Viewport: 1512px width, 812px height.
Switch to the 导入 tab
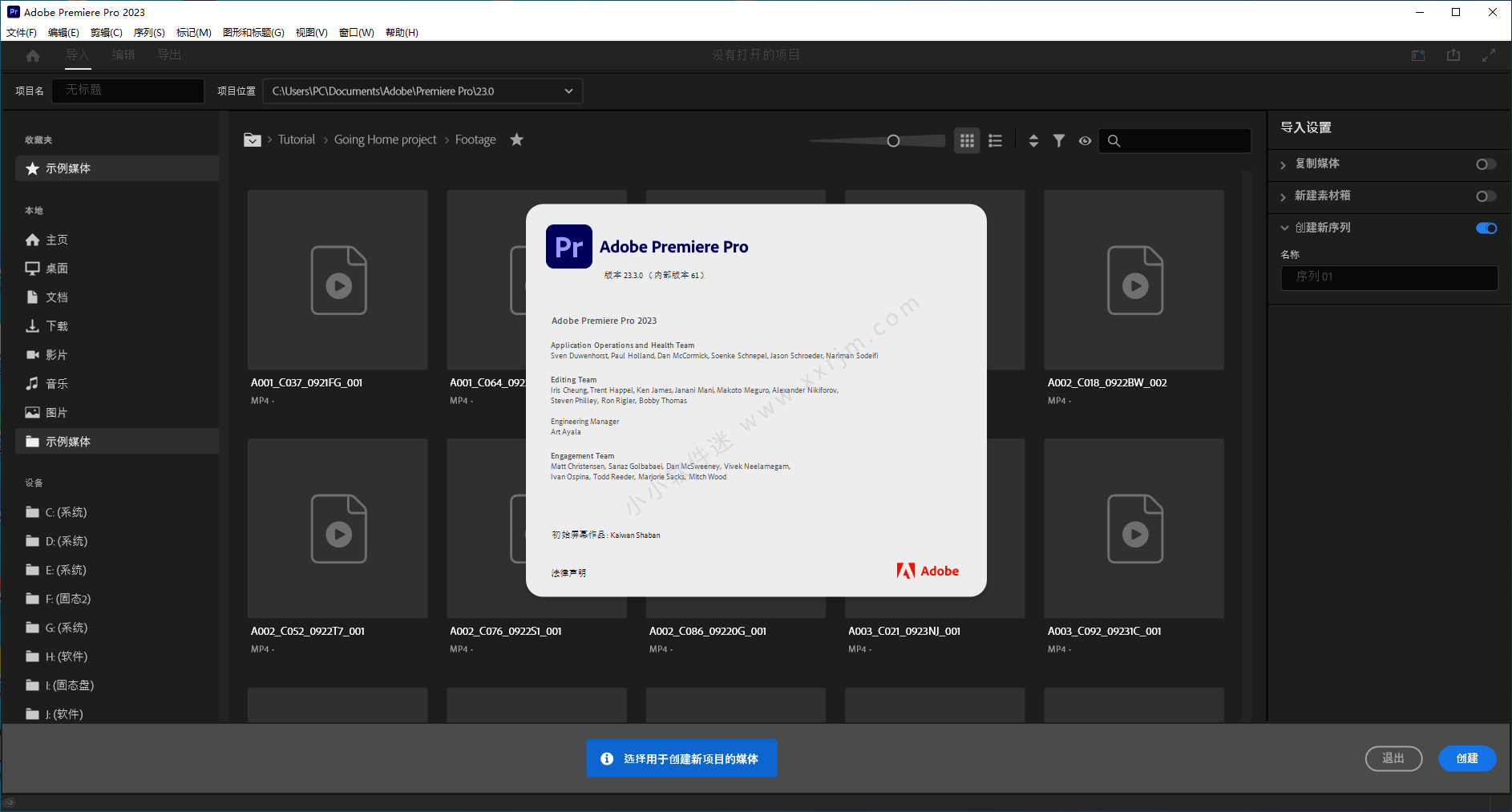click(x=78, y=55)
